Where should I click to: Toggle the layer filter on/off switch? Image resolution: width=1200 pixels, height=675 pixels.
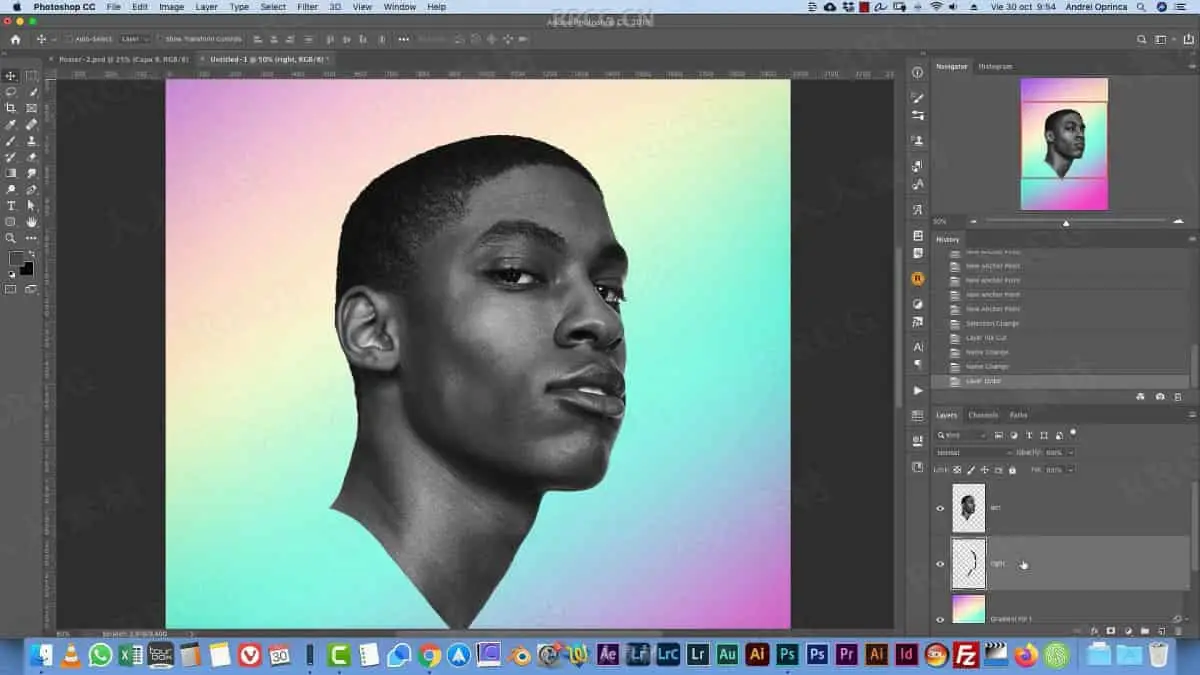(1073, 434)
